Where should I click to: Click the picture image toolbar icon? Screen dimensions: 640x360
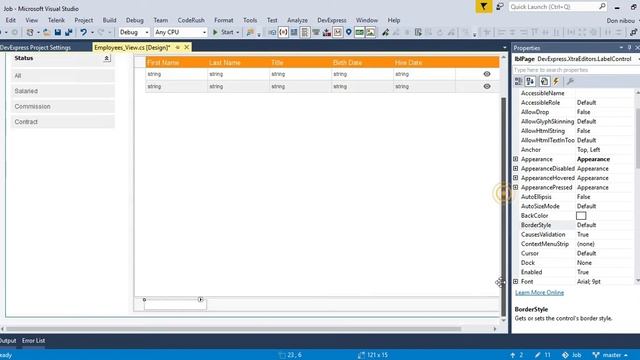(370, 32)
